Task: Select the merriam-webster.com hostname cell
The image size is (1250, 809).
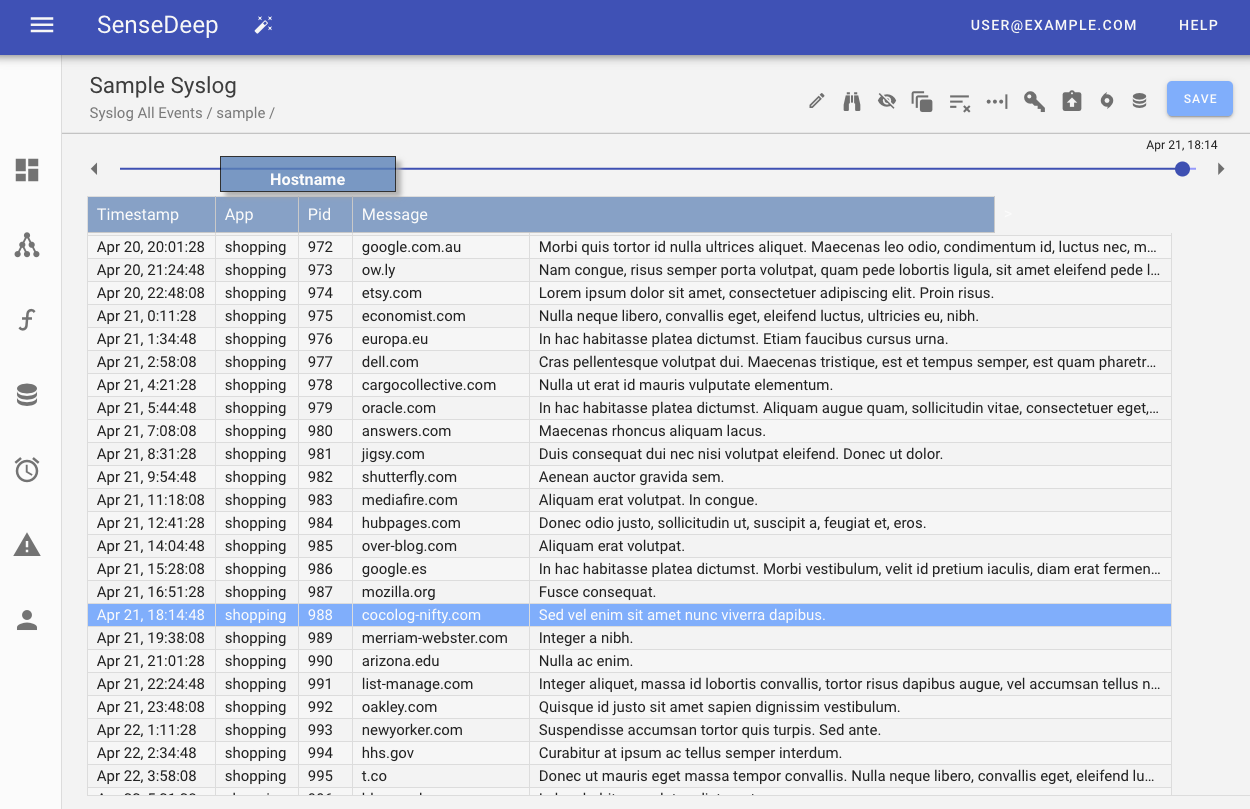Action: 441,638
